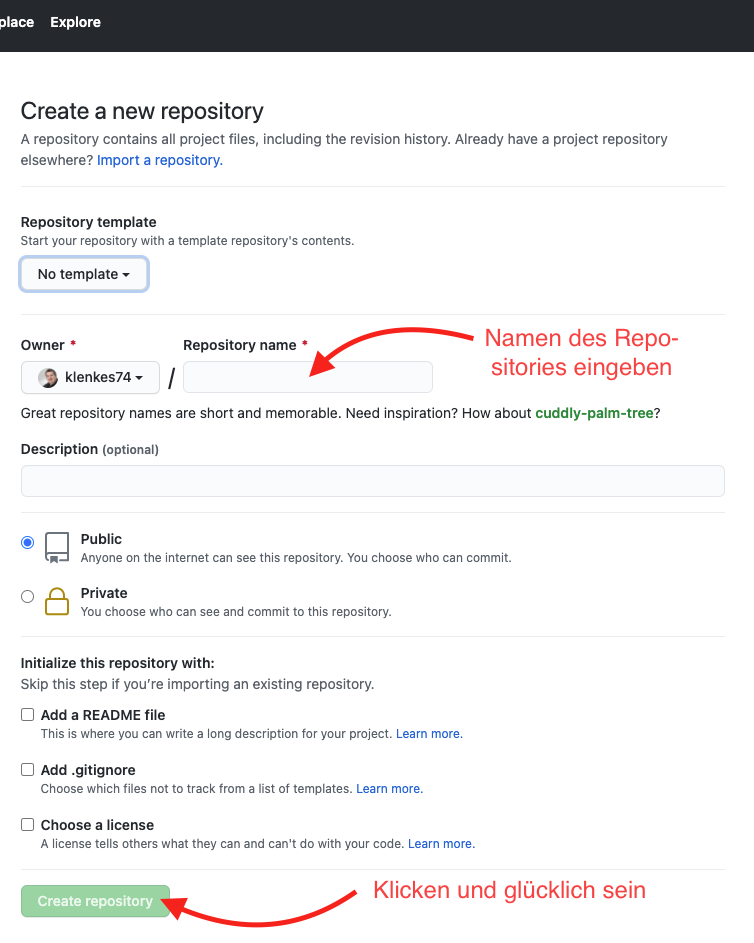Tick the Choose a license checkbox

click(x=28, y=825)
